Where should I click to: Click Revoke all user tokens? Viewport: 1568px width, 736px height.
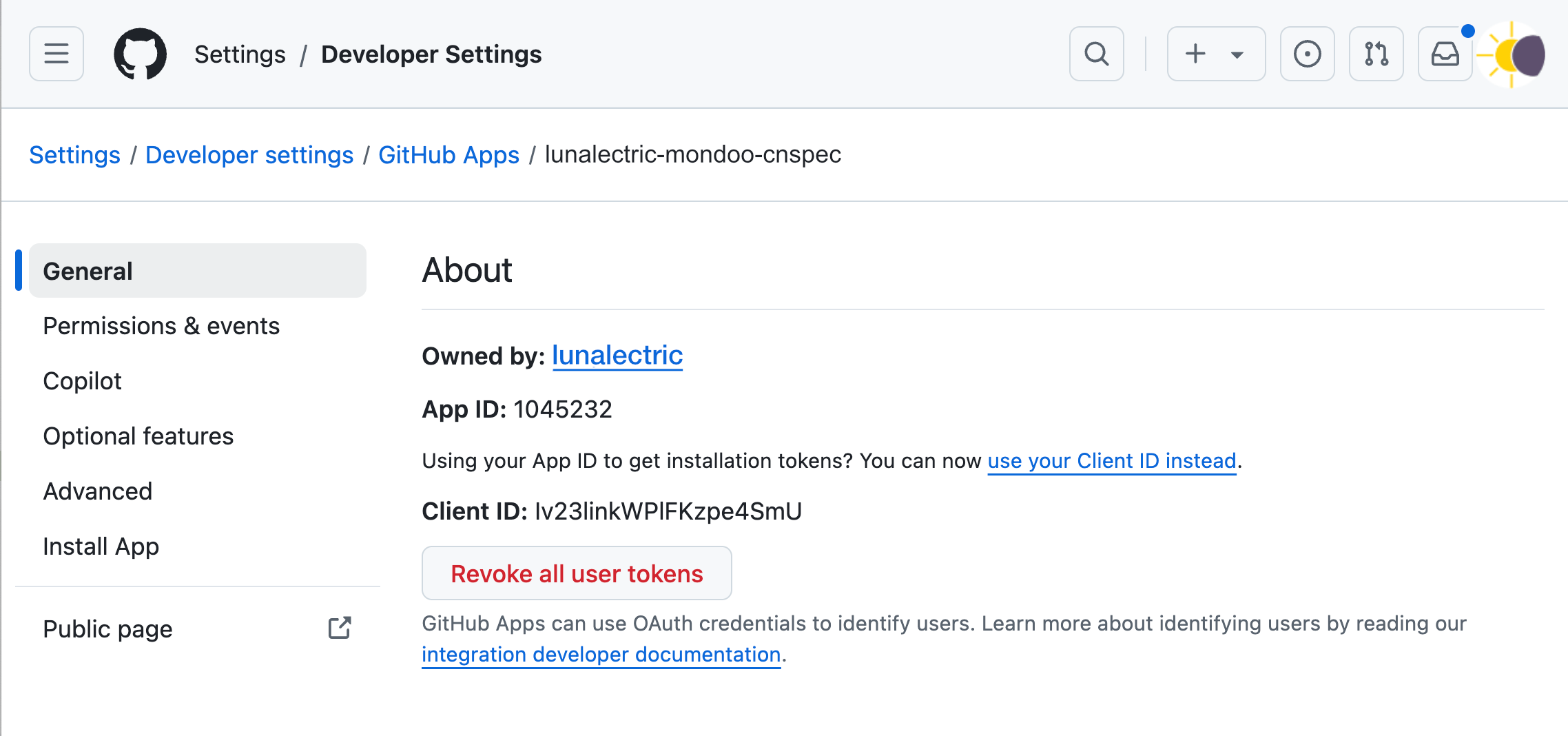(x=577, y=573)
